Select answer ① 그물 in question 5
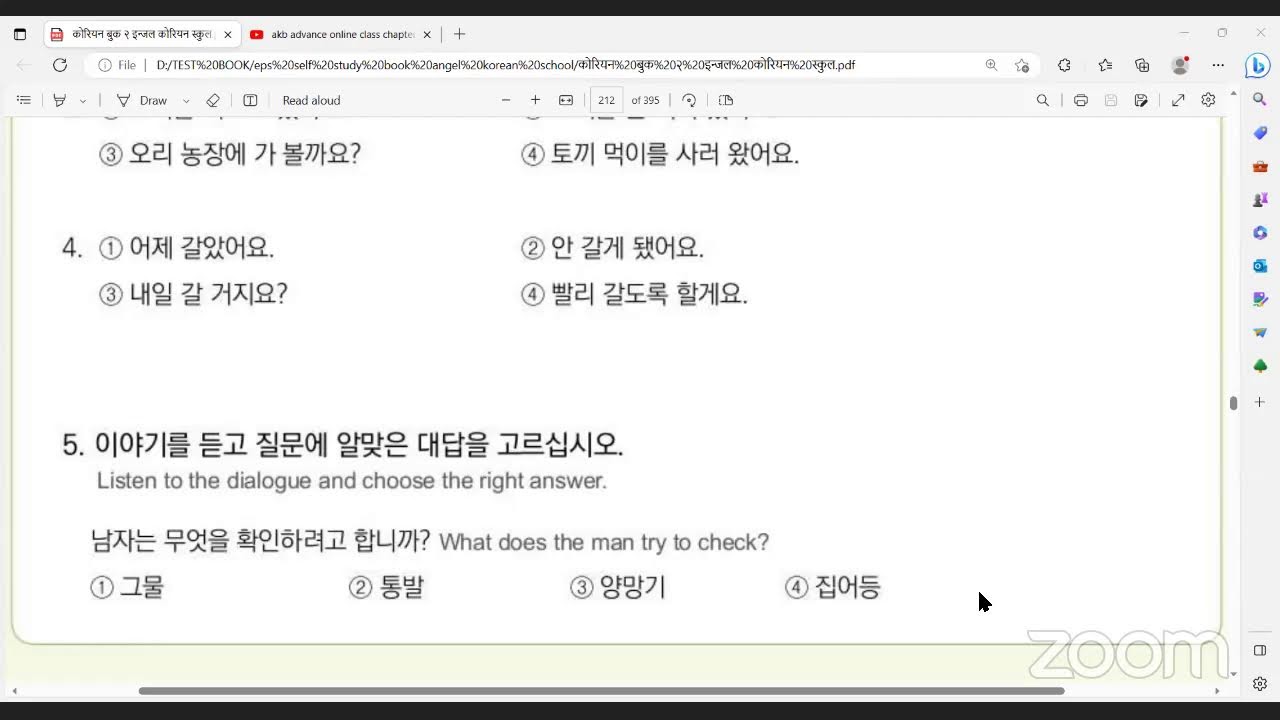This screenshot has height=720, width=1280. [127, 587]
